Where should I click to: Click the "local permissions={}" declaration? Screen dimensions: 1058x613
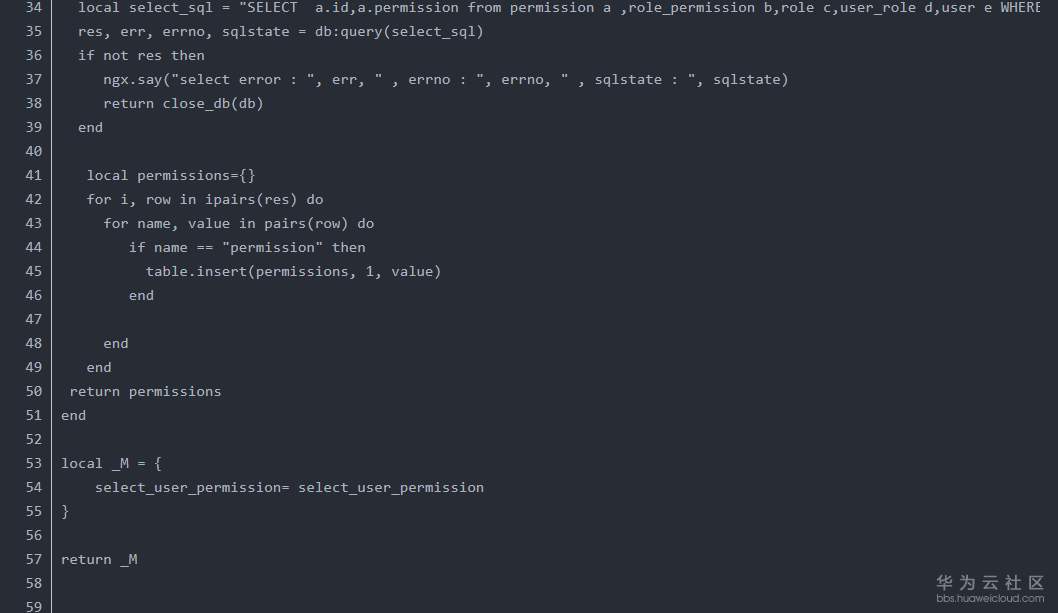[x=171, y=175]
